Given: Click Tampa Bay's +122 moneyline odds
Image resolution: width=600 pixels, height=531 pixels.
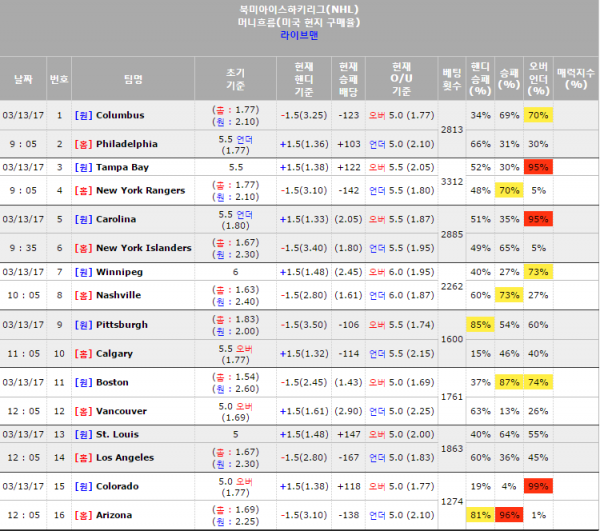Looking at the screenshot, I should click(349, 167).
